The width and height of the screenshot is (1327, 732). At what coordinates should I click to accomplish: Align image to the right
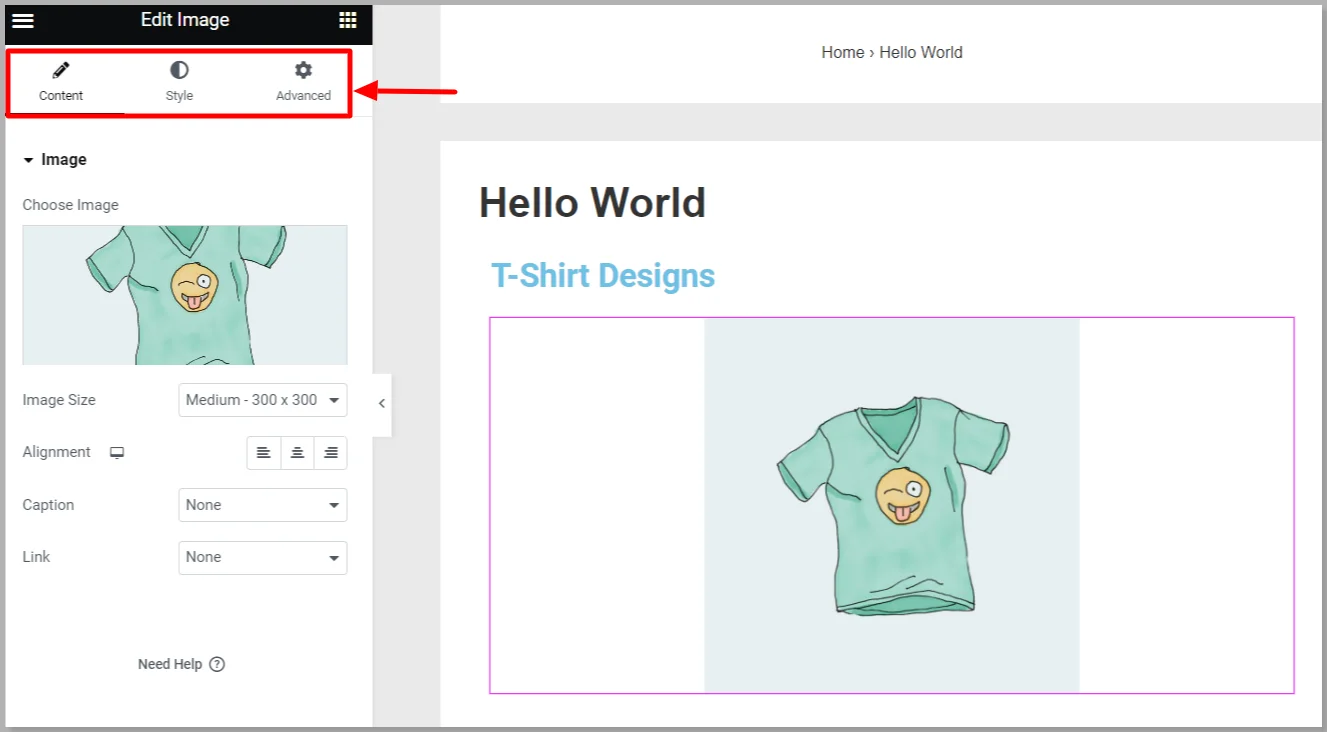coord(331,453)
